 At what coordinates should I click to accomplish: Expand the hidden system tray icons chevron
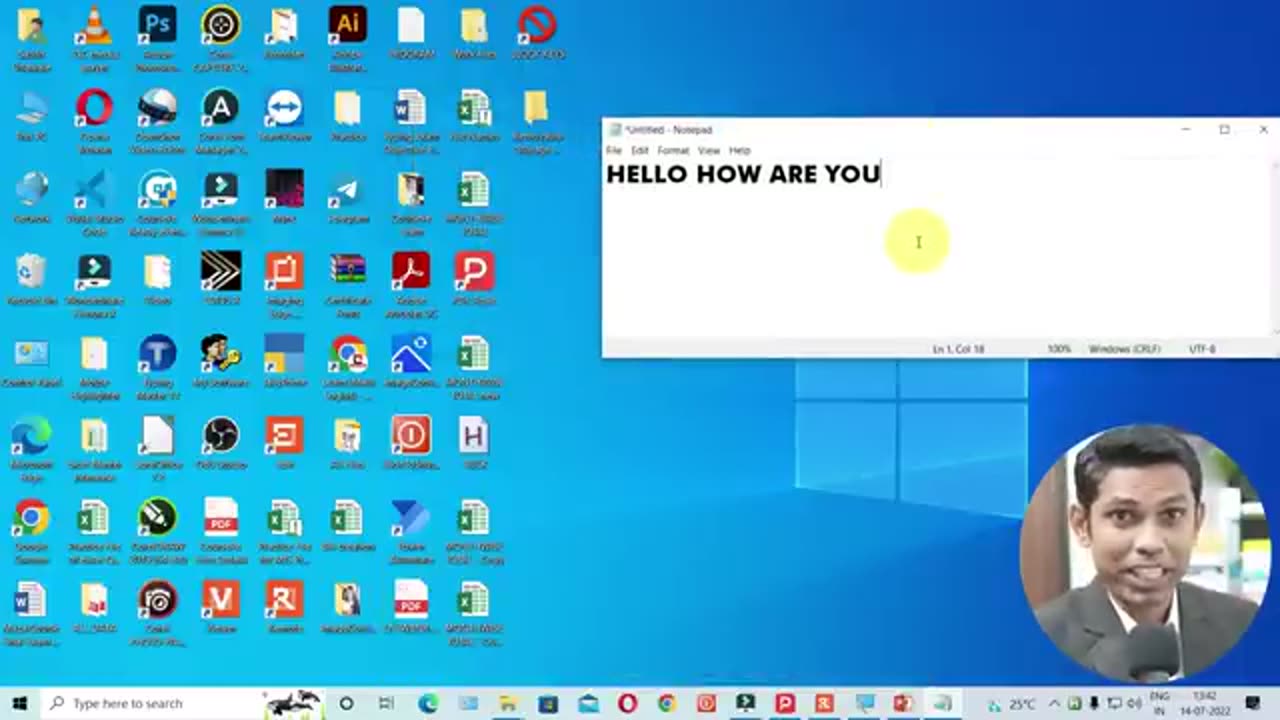point(1055,703)
